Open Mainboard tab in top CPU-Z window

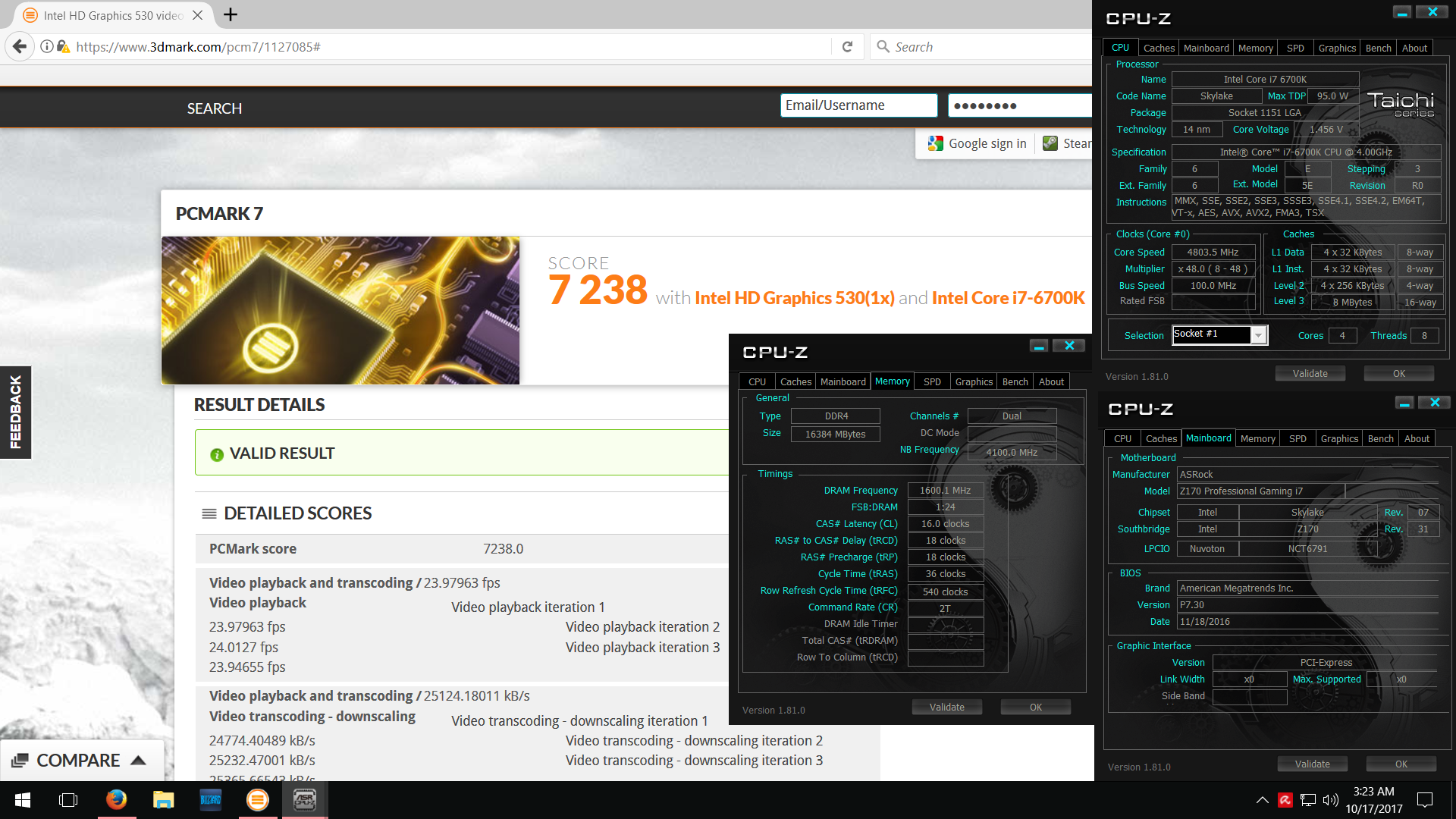pyautogui.click(x=1206, y=48)
